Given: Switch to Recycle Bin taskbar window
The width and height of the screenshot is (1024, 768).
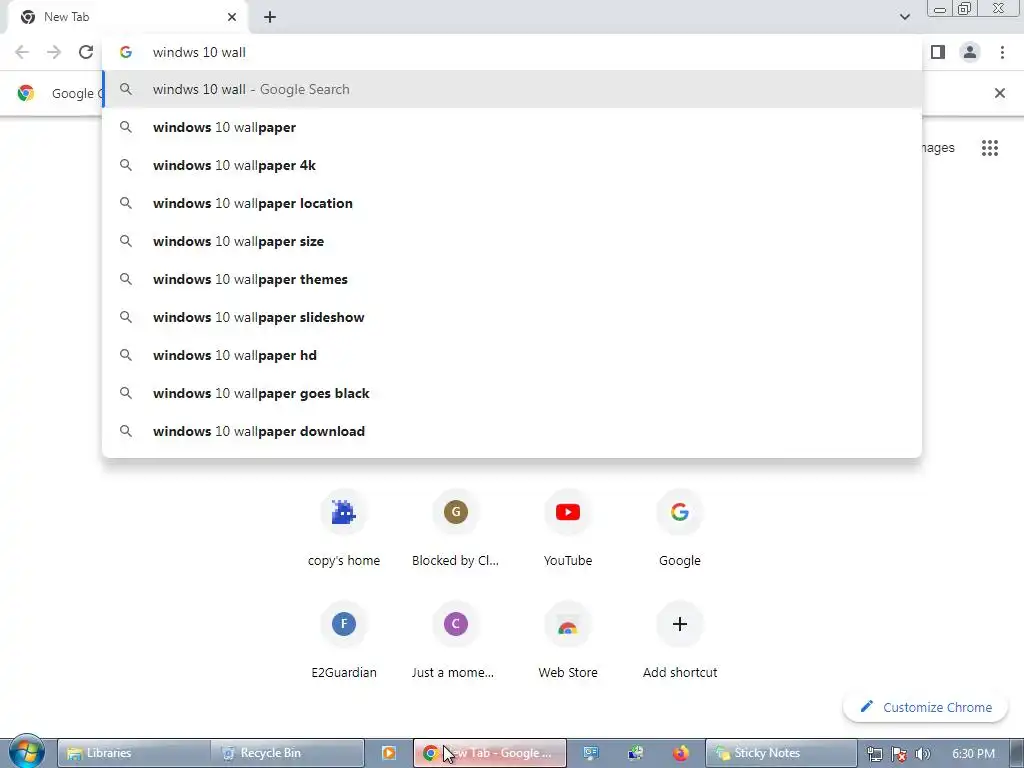Looking at the screenshot, I should tap(287, 753).
